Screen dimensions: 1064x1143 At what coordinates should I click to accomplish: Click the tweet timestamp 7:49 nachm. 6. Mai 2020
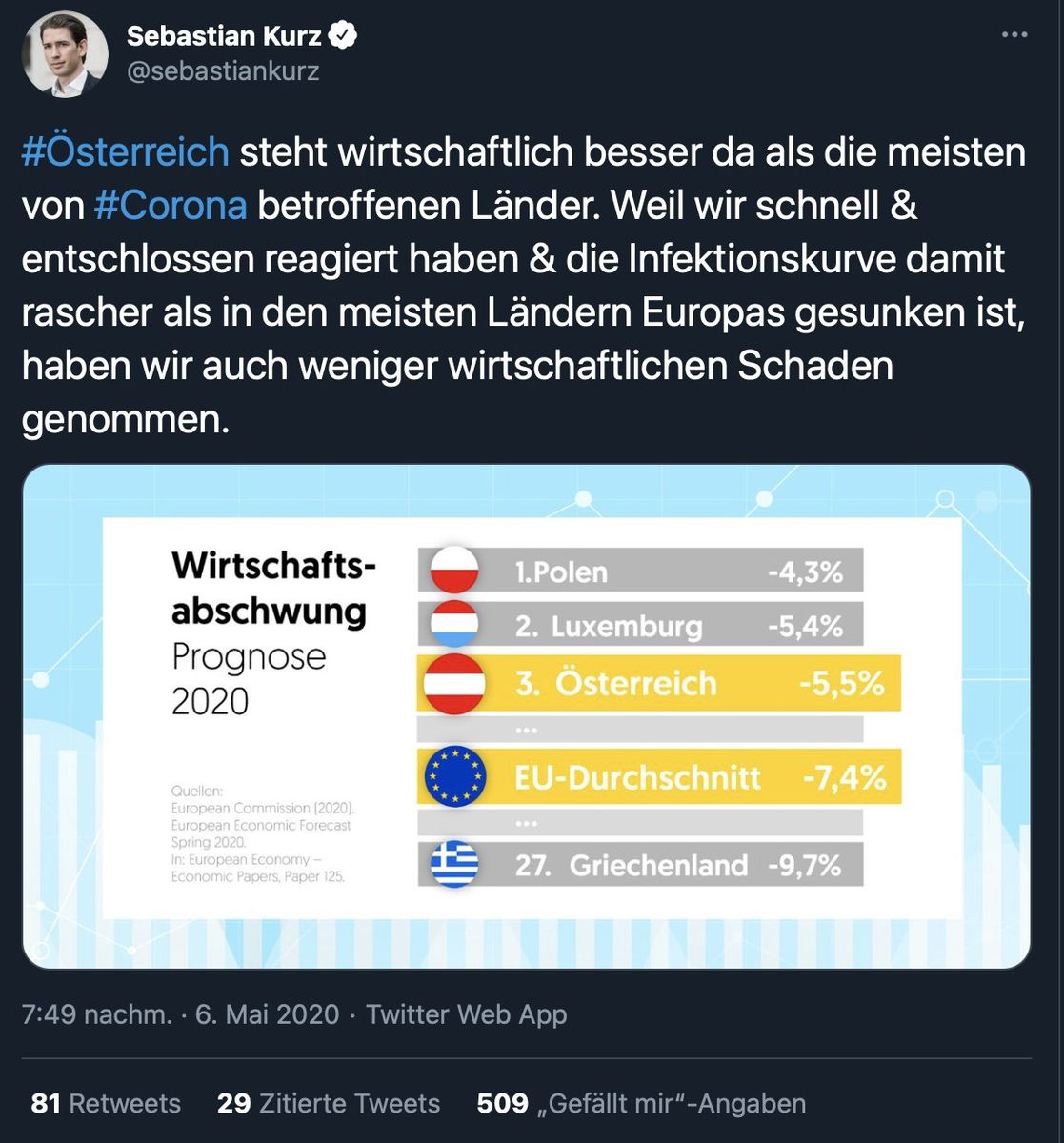coord(180,1014)
